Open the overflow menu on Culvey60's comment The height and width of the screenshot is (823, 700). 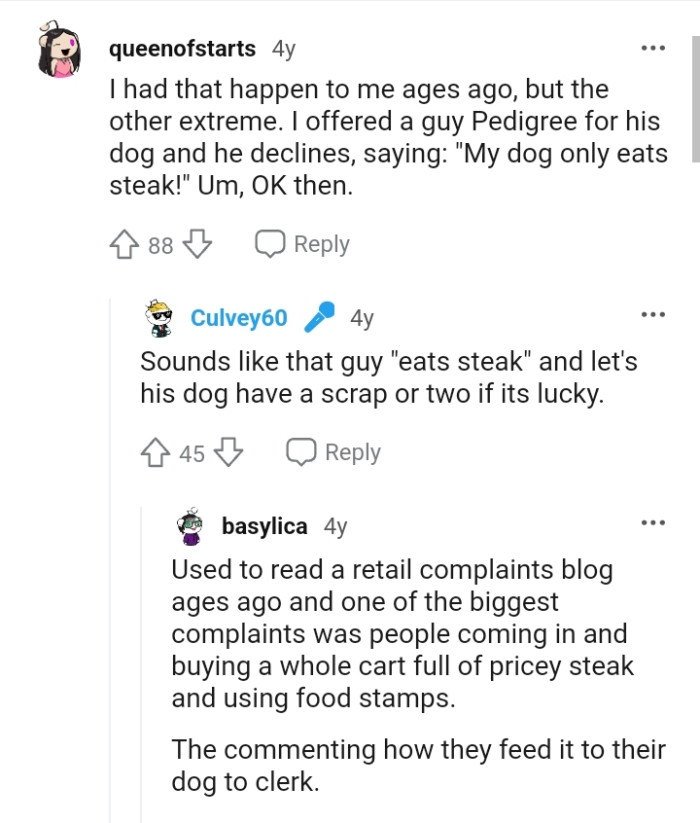[652, 314]
